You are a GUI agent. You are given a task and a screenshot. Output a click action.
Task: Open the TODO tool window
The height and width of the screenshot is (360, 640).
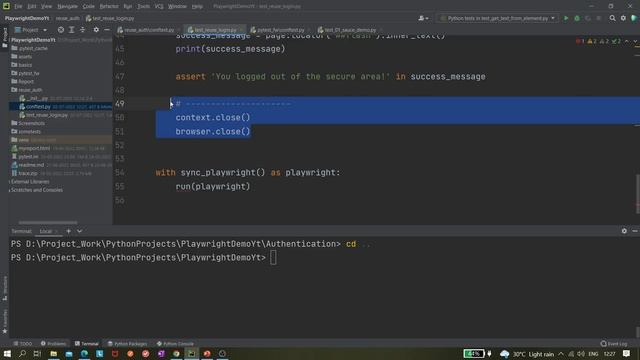23,344
